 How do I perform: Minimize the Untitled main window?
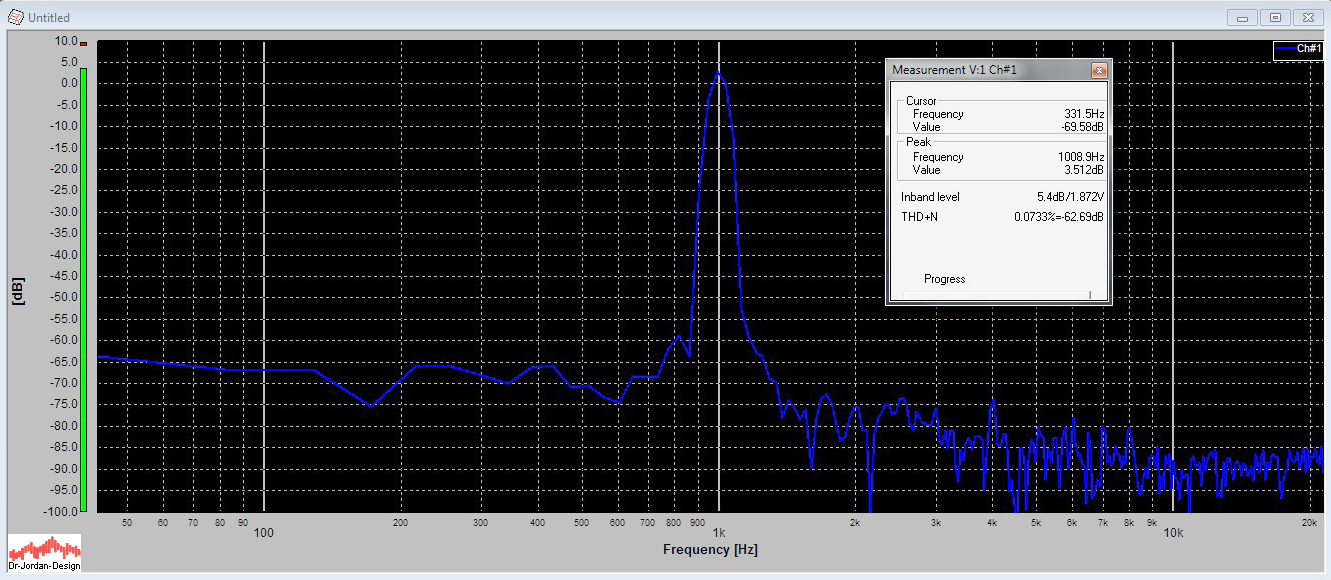click(x=1243, y=17)
